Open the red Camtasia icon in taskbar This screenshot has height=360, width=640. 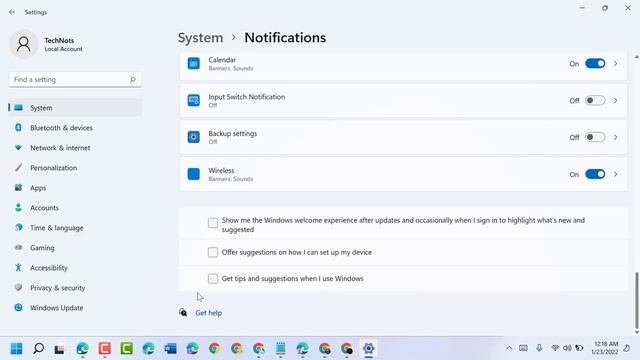pos(104,349)
